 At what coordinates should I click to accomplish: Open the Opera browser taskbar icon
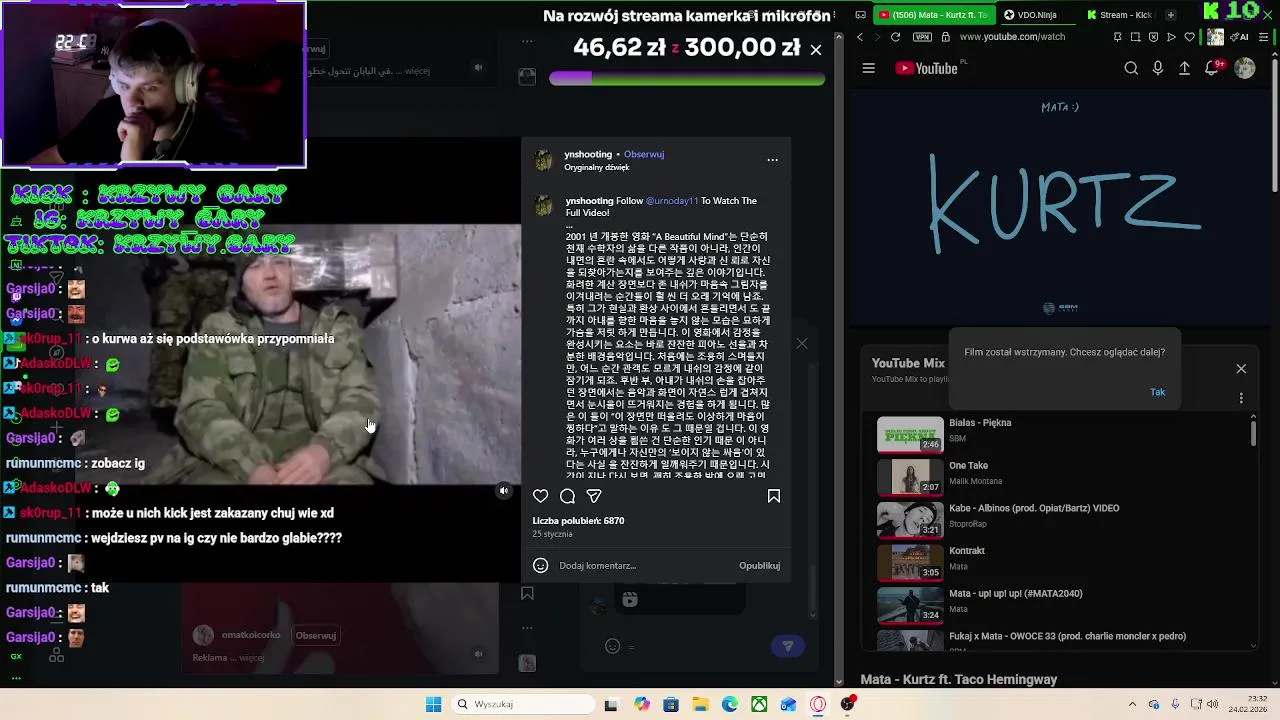coord(818,705)
